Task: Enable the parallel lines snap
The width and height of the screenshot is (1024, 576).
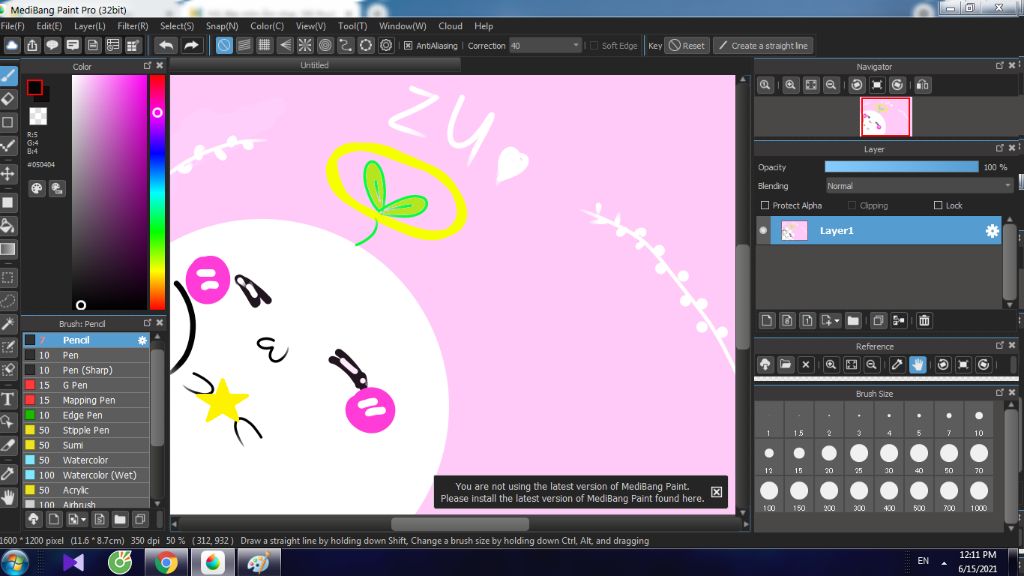Action: click(x=244, y=46)
